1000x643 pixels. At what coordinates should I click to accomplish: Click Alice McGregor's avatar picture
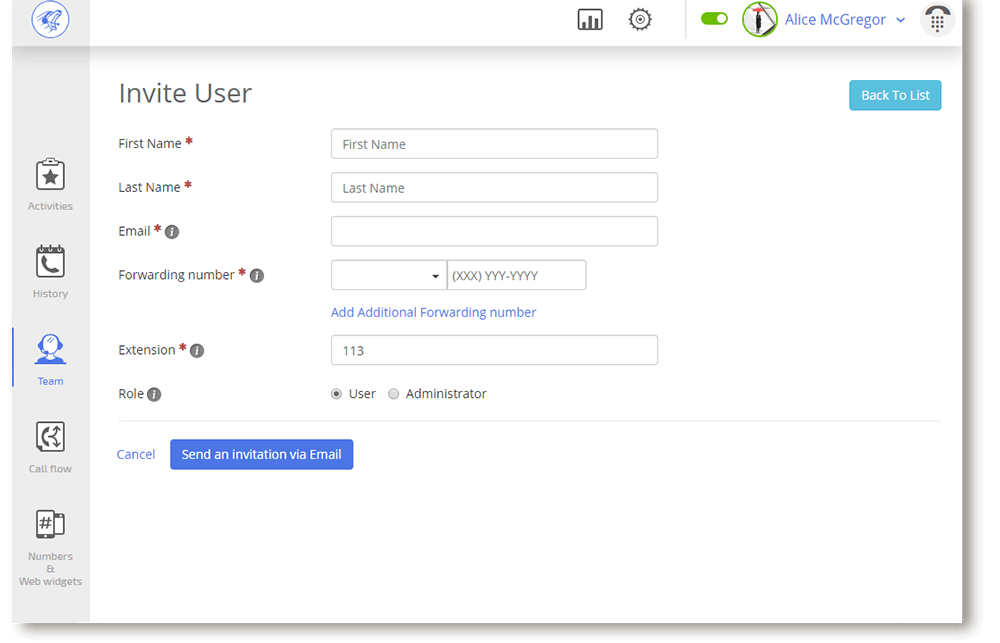pyautogui.click(x=760, y=19)
